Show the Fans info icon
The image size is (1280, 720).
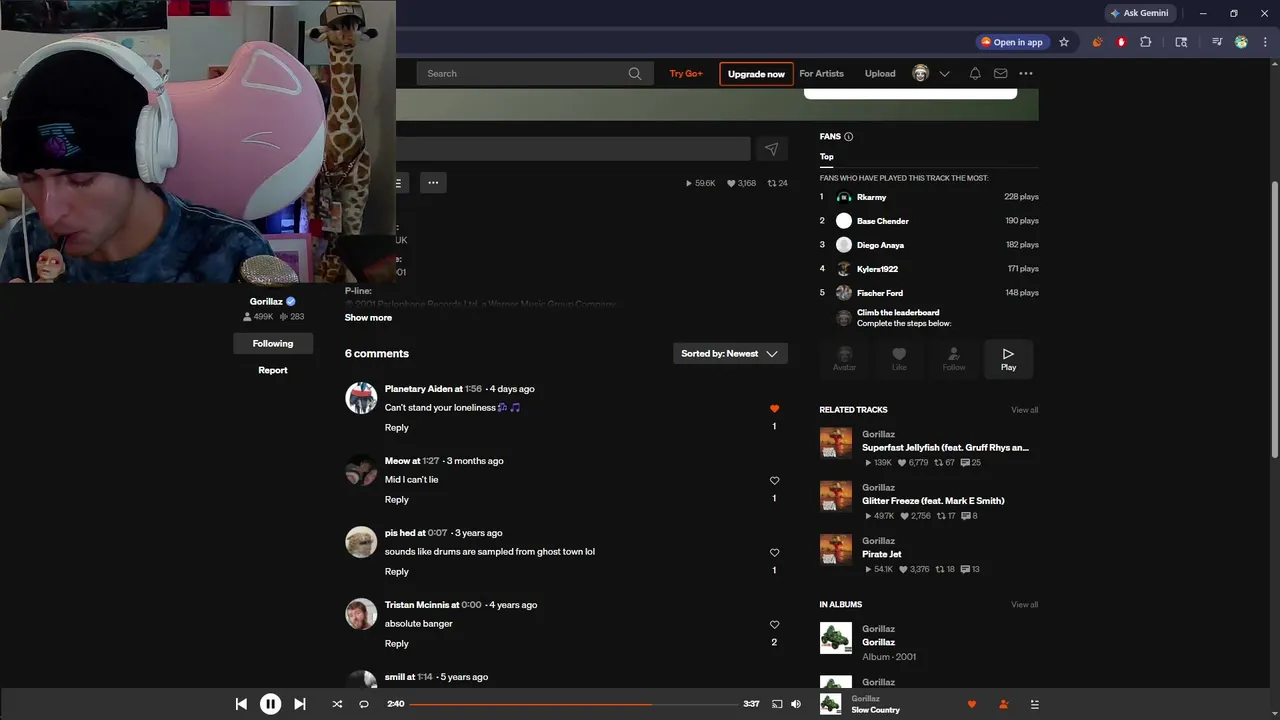tap(849, 137)
